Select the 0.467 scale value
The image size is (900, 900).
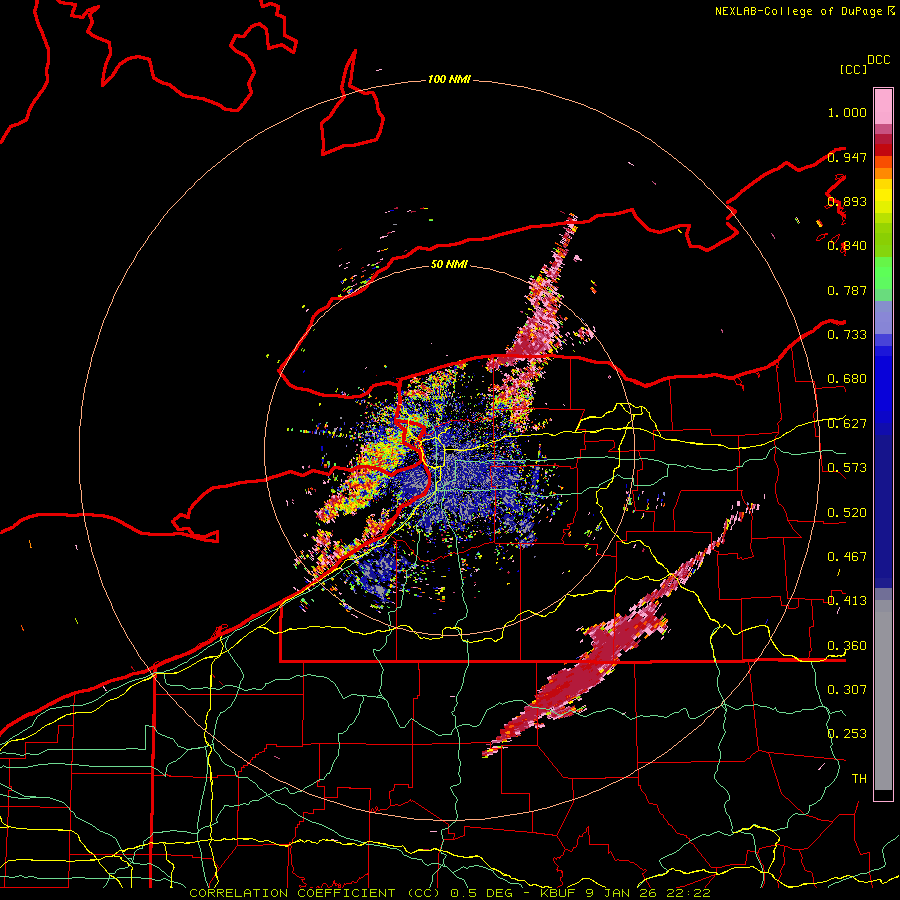pos(847,556)
